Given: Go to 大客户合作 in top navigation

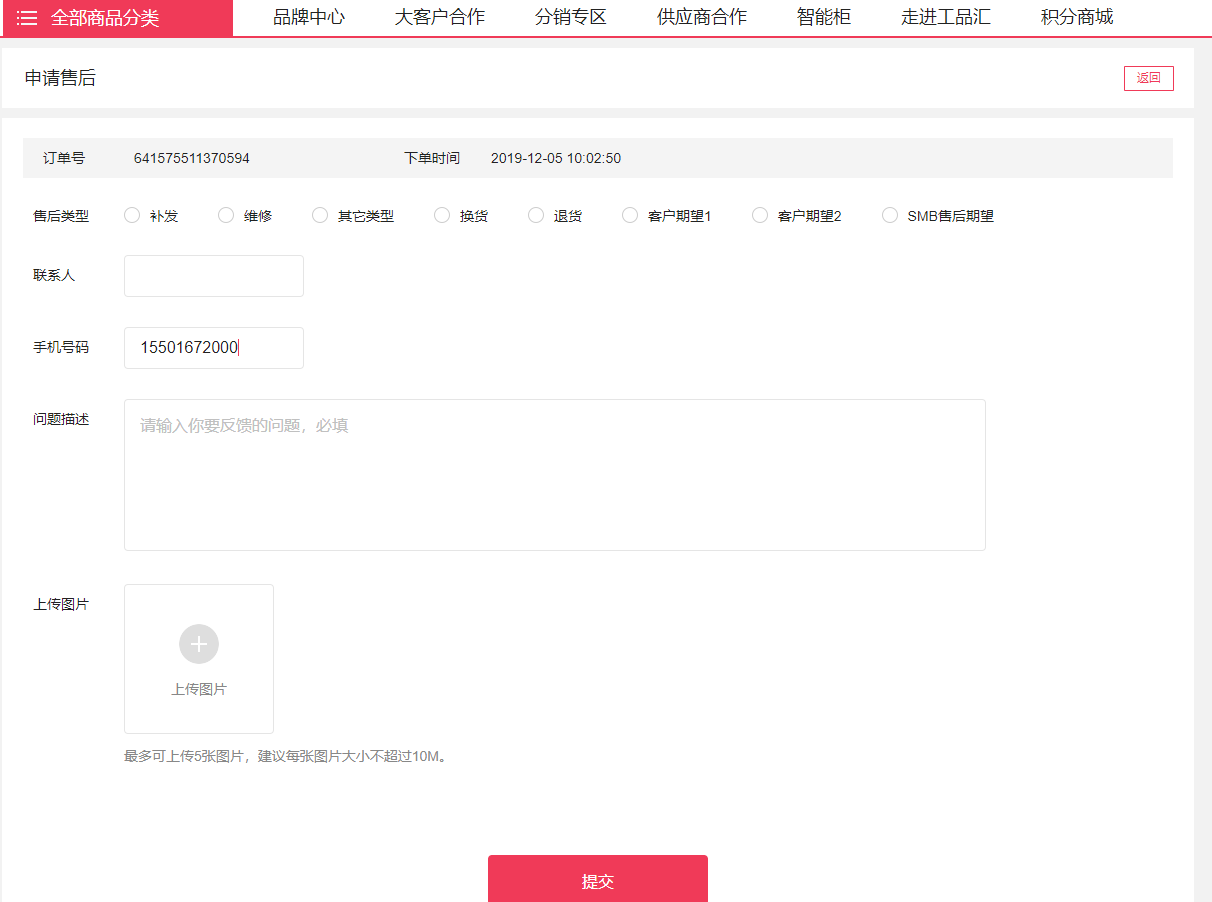Looking at the screenshot, I should [x=440, y=17].
